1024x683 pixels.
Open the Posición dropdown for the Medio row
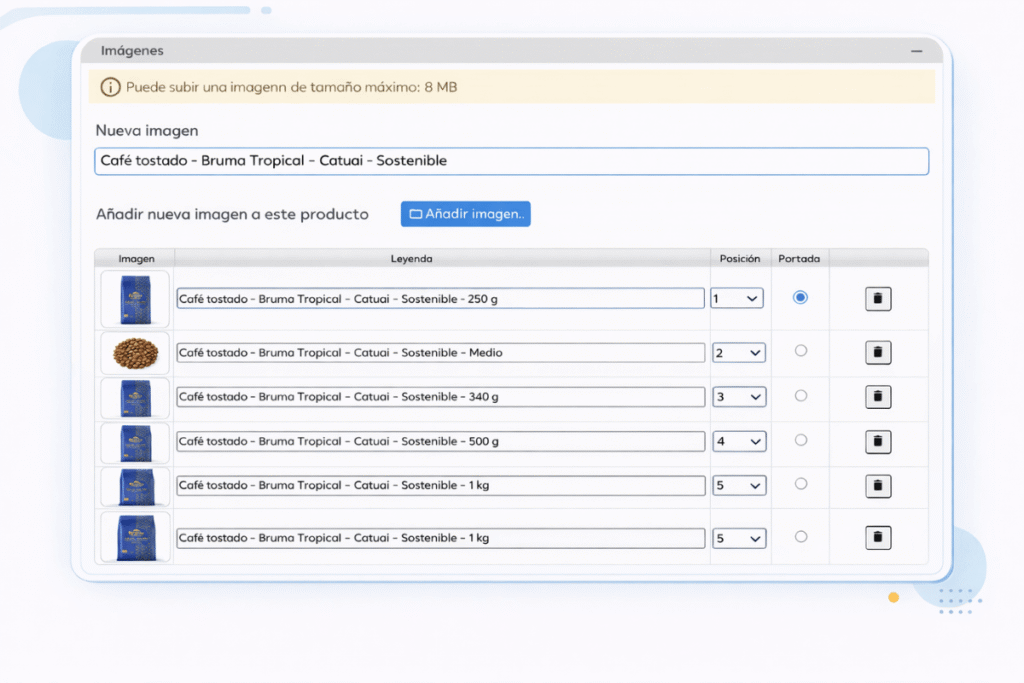point(739,353)
